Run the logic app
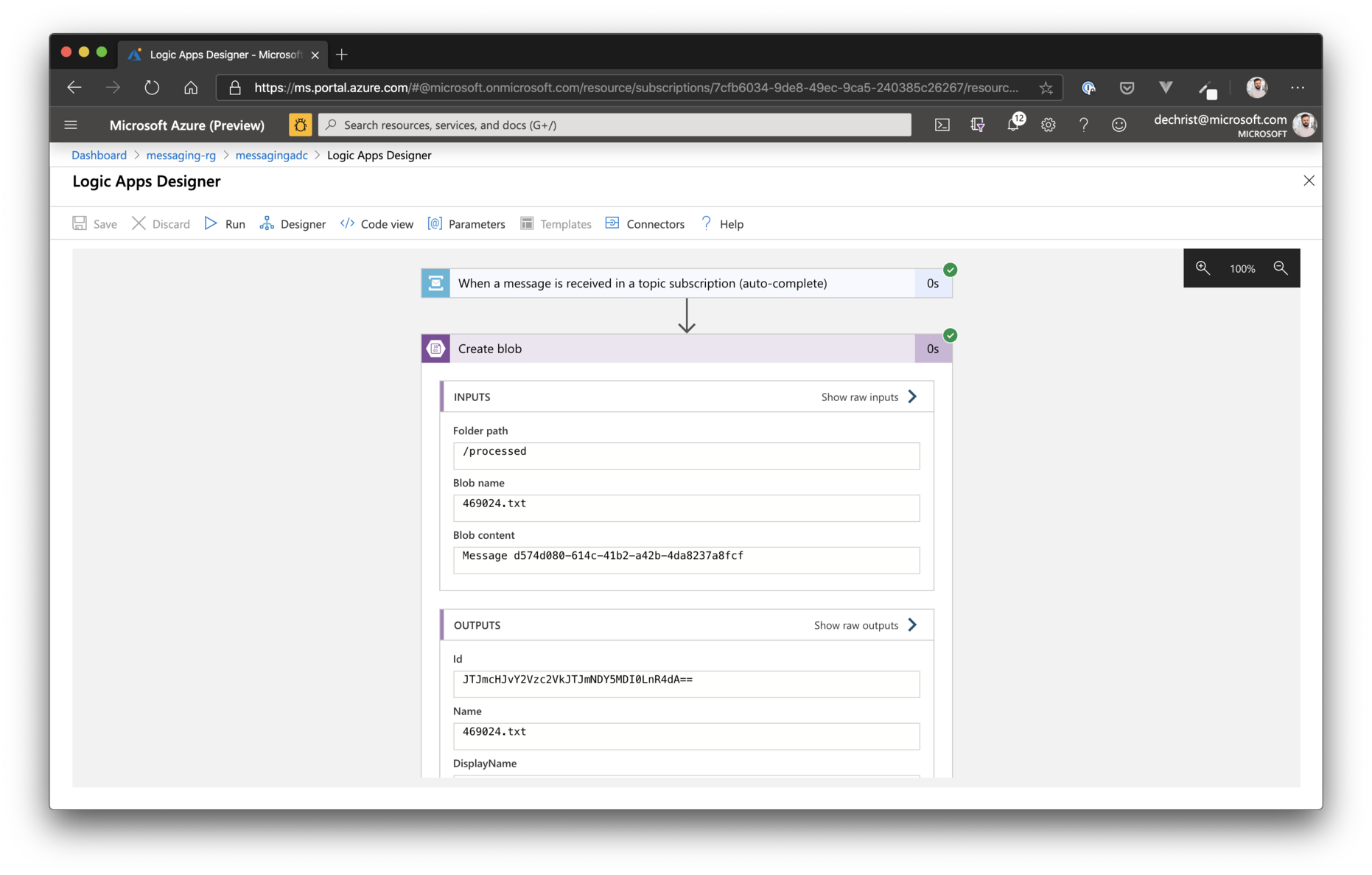The image size is (1372, 875). pos(225,224)
